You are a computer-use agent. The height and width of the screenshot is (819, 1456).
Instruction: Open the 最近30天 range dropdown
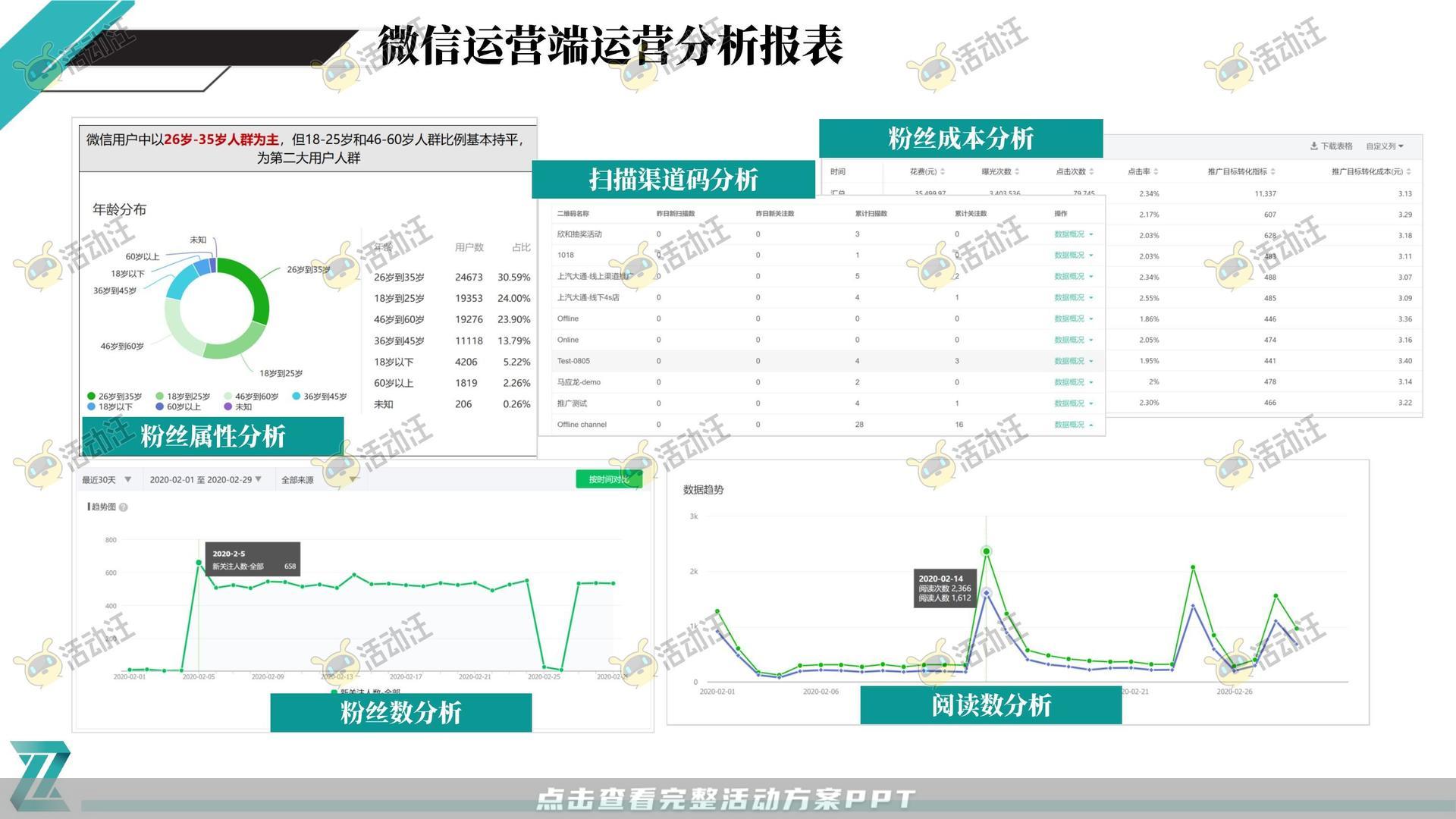point(107,480)
